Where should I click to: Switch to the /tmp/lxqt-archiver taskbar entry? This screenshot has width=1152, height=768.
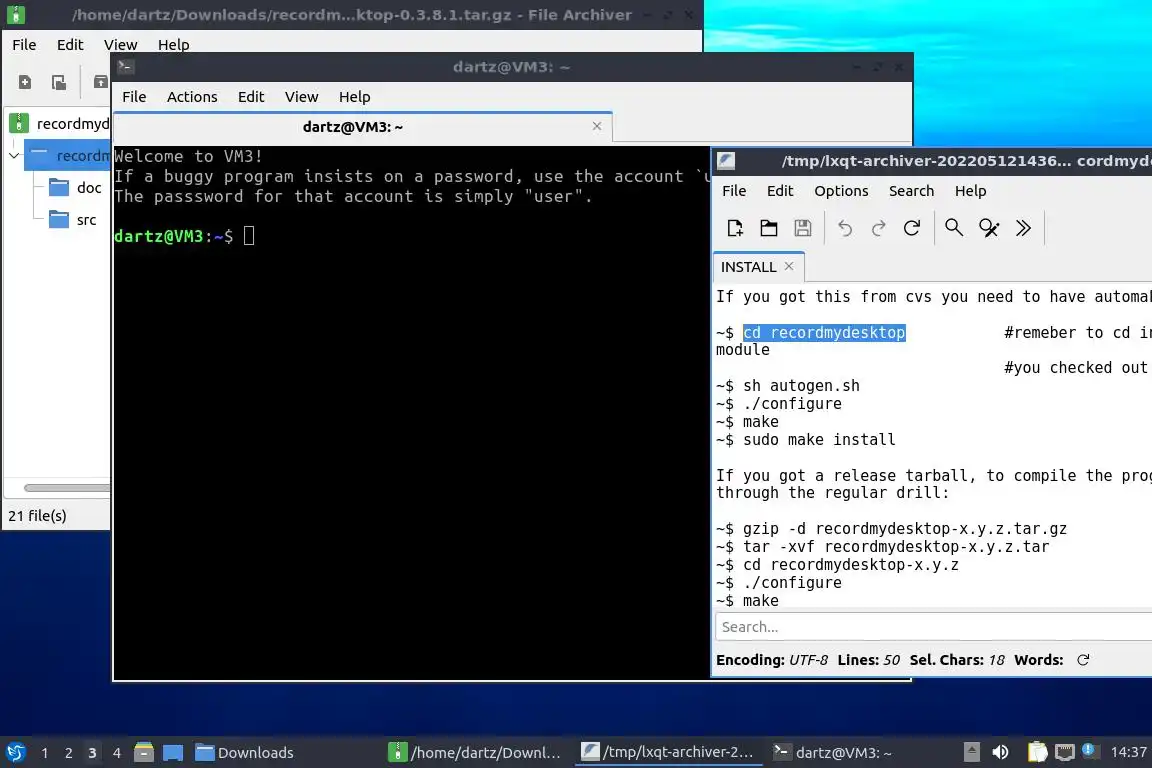(x=668, y=752)
